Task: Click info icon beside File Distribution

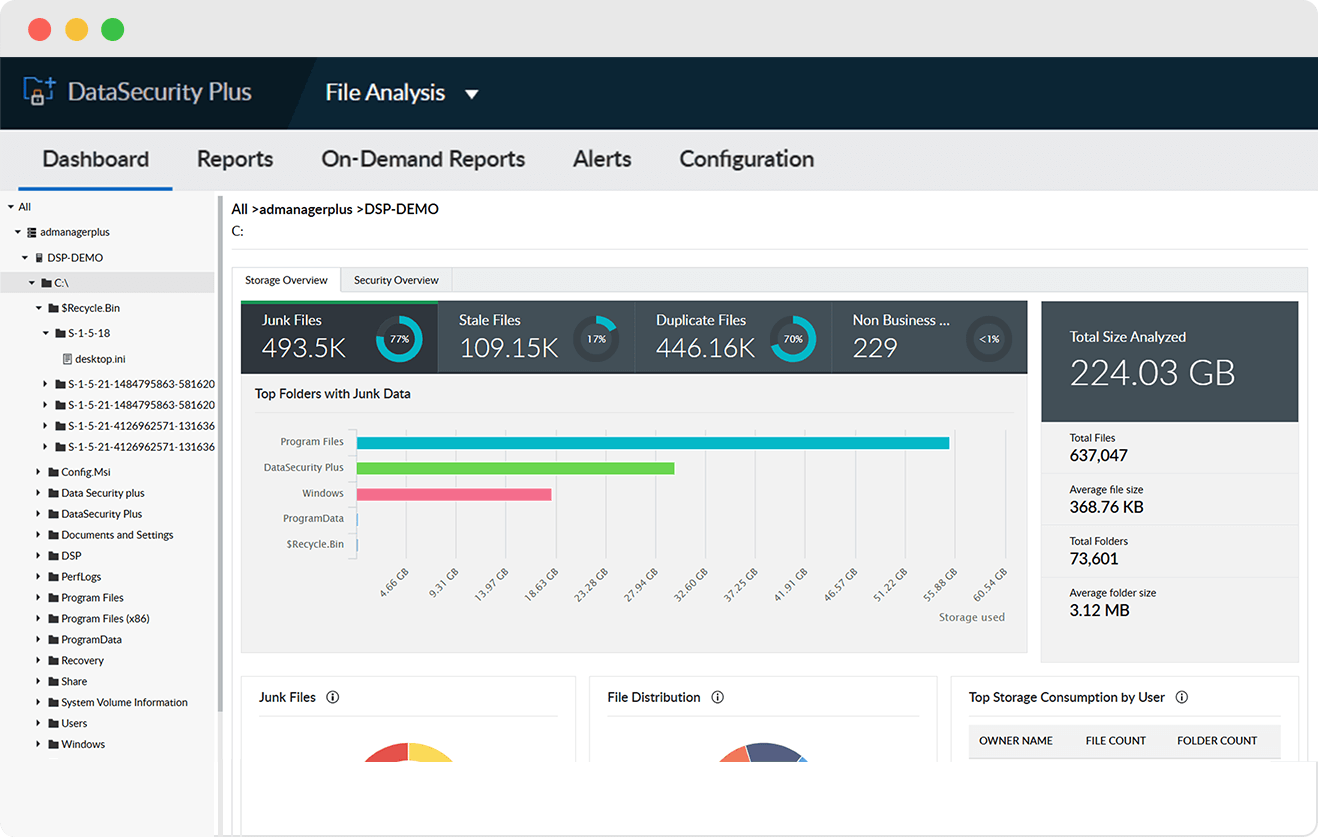Action: [x=717, y=697]
